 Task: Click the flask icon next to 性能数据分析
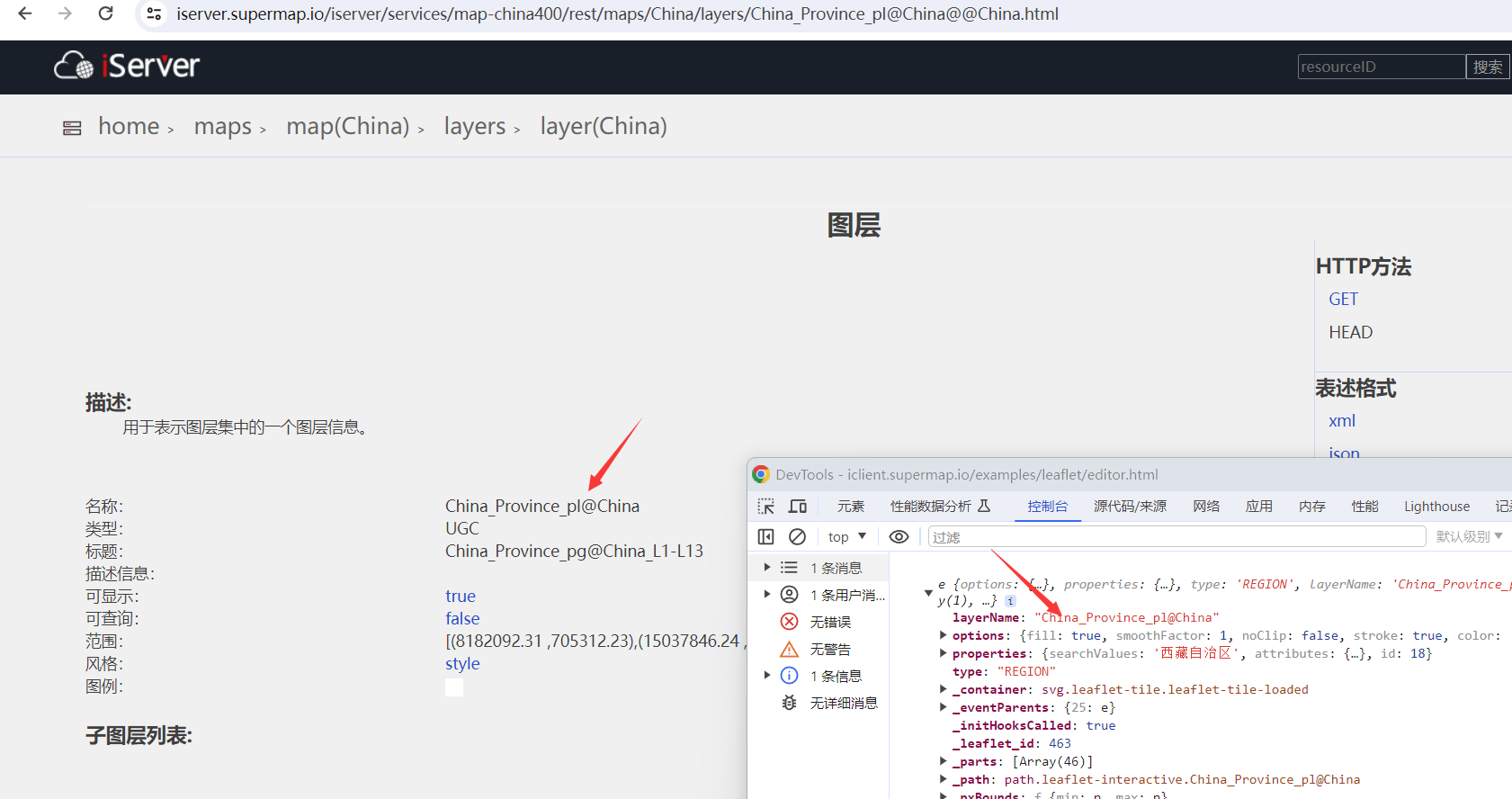(984, 506)
